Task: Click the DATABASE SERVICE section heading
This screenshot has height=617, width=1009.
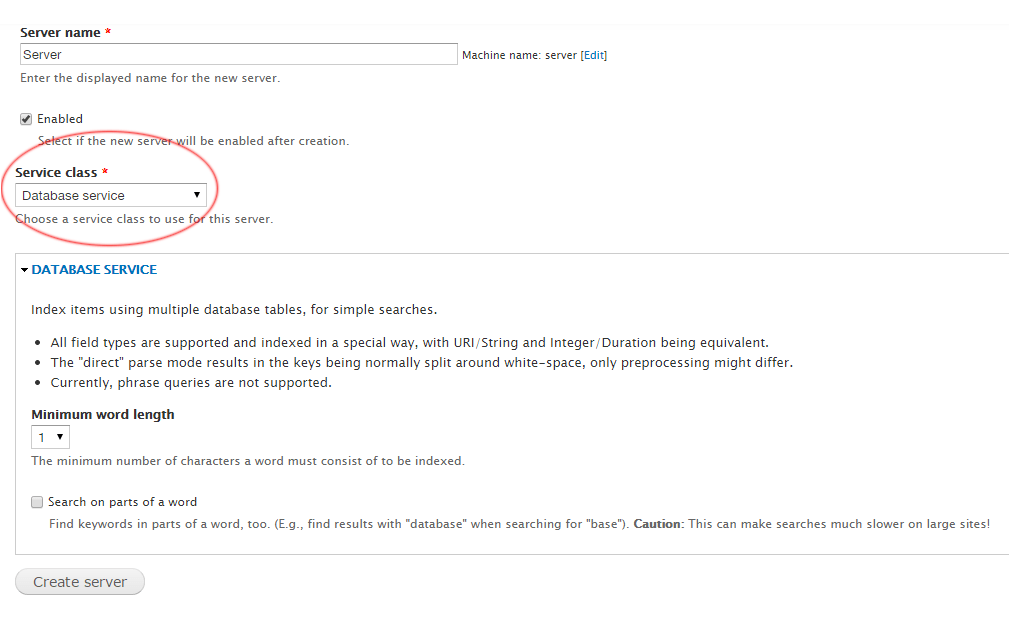Action: [x=94, y=269]
